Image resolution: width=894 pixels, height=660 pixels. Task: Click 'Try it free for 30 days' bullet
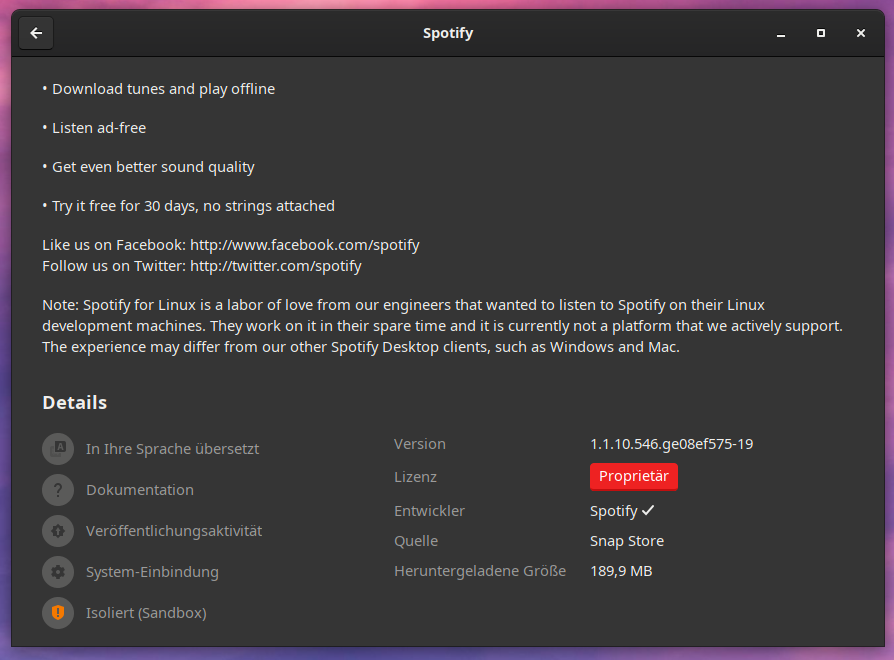(188, 206)
